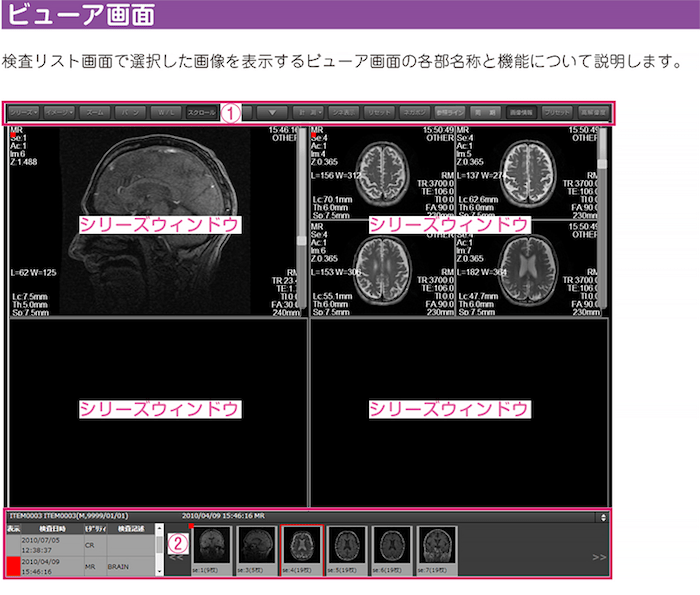Viewport: 700px width, 595px height.
Task: Toggle the 表示 cell for the CR study
Action: click(13, 545)
